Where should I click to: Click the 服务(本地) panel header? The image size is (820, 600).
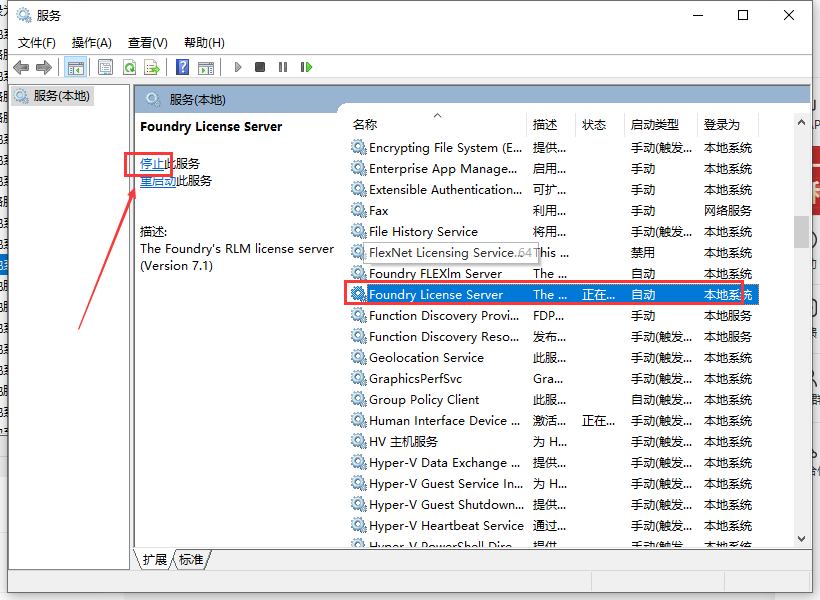[198, 99]
